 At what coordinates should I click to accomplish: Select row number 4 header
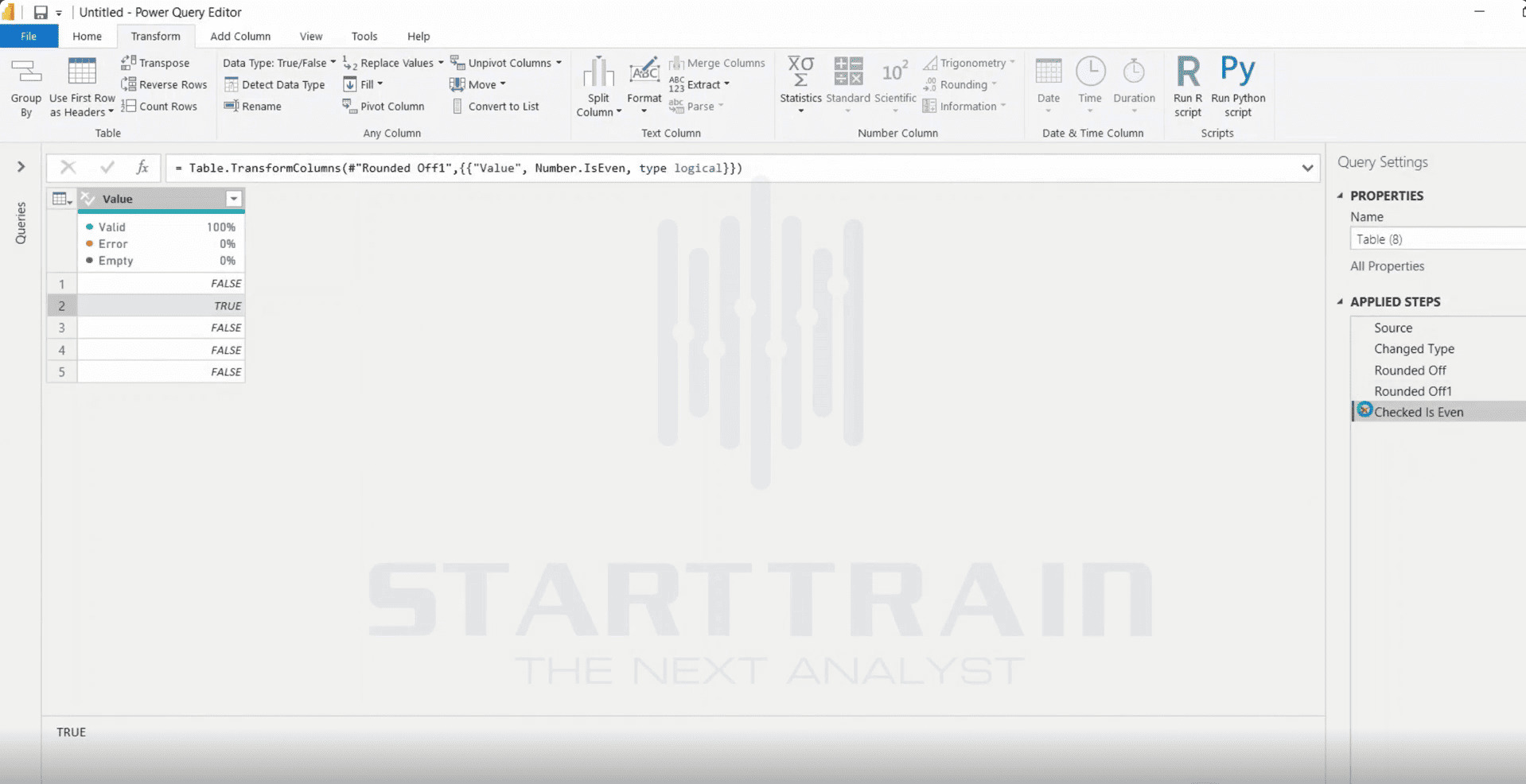pyautogui.click(x=62, y=350)
